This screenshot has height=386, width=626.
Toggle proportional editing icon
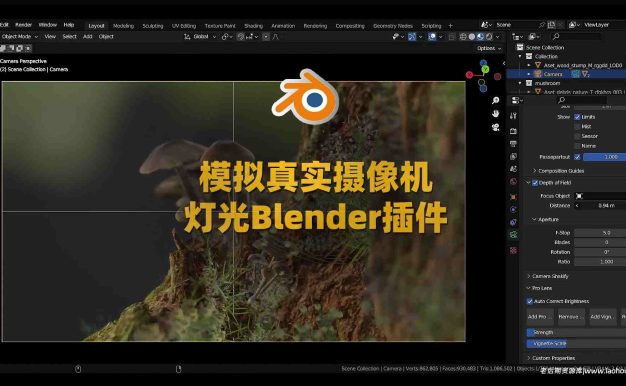[x=266, y=37]
